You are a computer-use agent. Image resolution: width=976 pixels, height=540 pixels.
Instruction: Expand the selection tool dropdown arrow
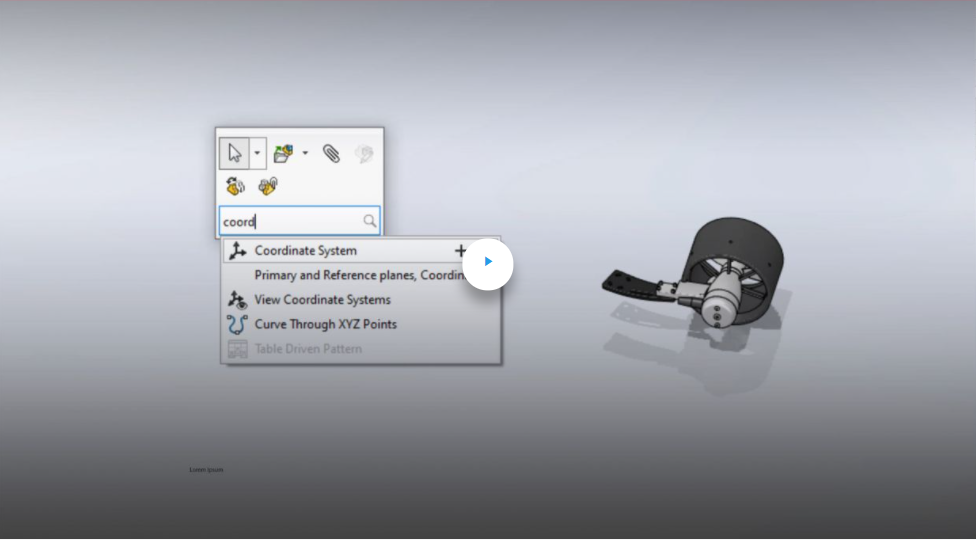[x=257, y=154]
